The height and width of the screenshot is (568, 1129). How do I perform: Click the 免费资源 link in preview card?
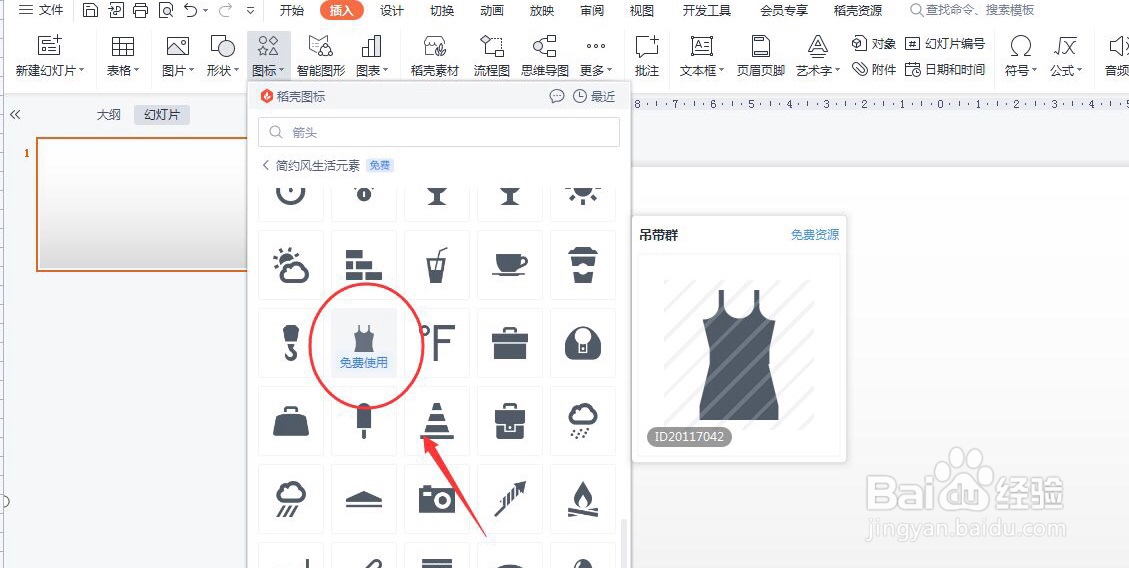[x=815, y=235]
